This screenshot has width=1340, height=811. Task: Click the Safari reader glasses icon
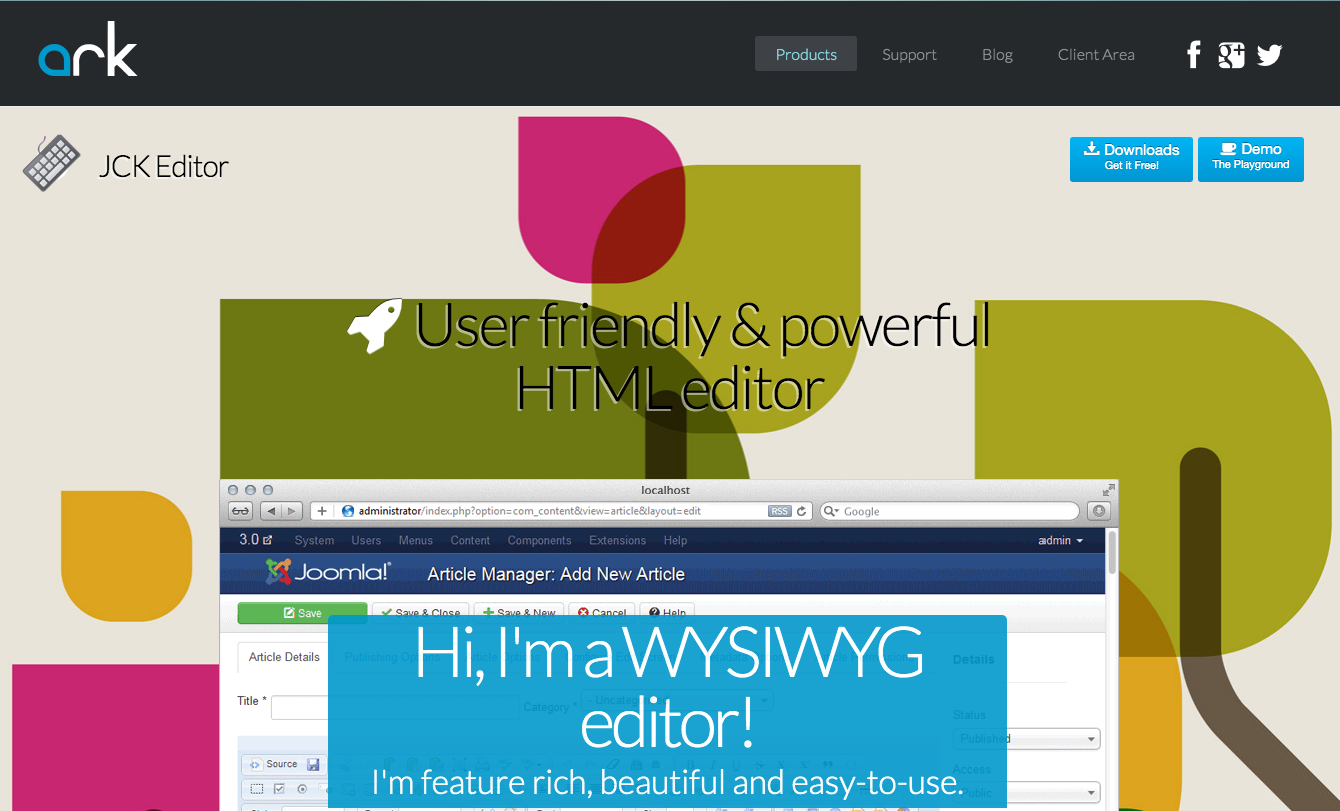240,511
